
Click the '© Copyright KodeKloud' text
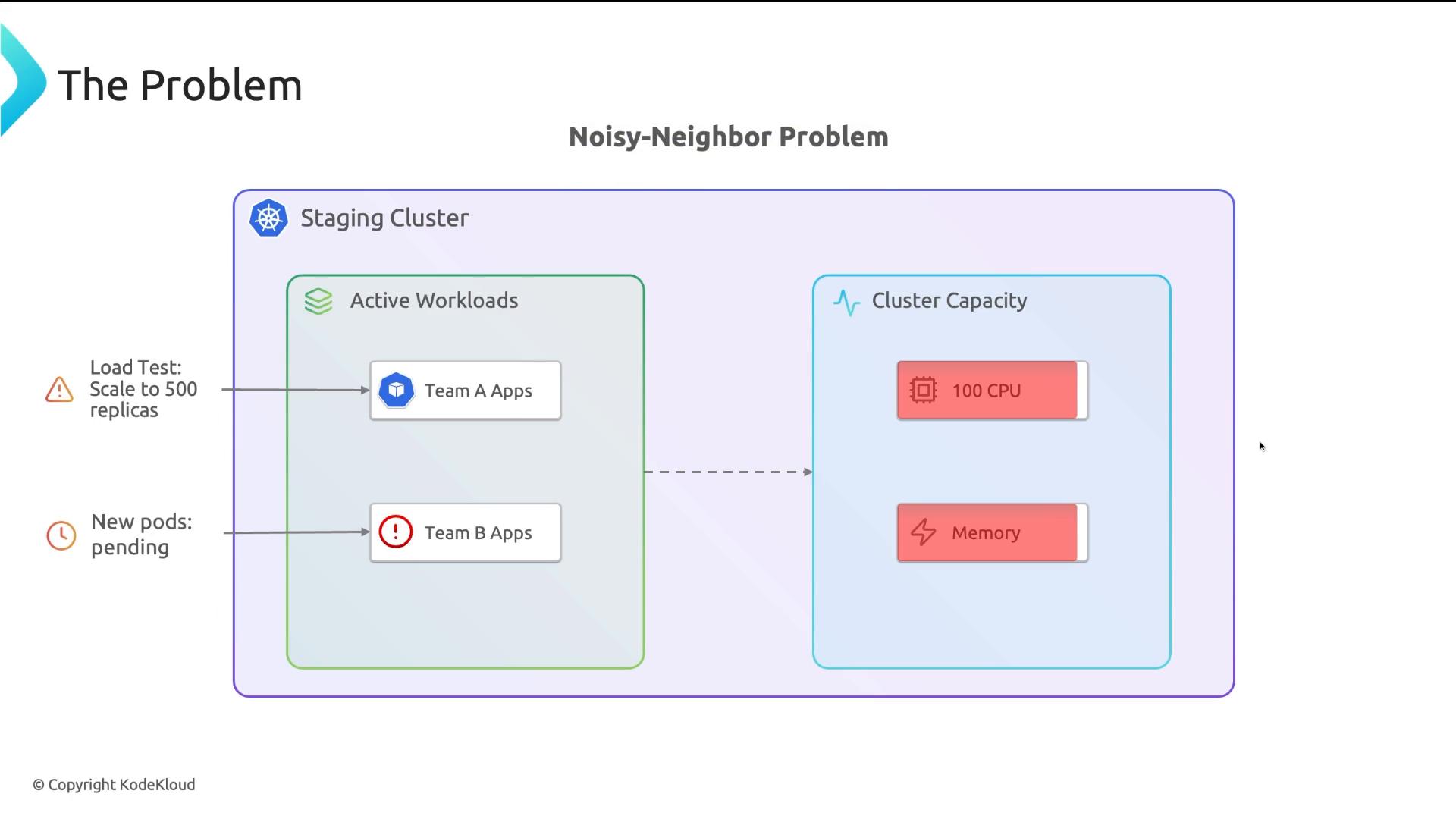click(114, 785)
